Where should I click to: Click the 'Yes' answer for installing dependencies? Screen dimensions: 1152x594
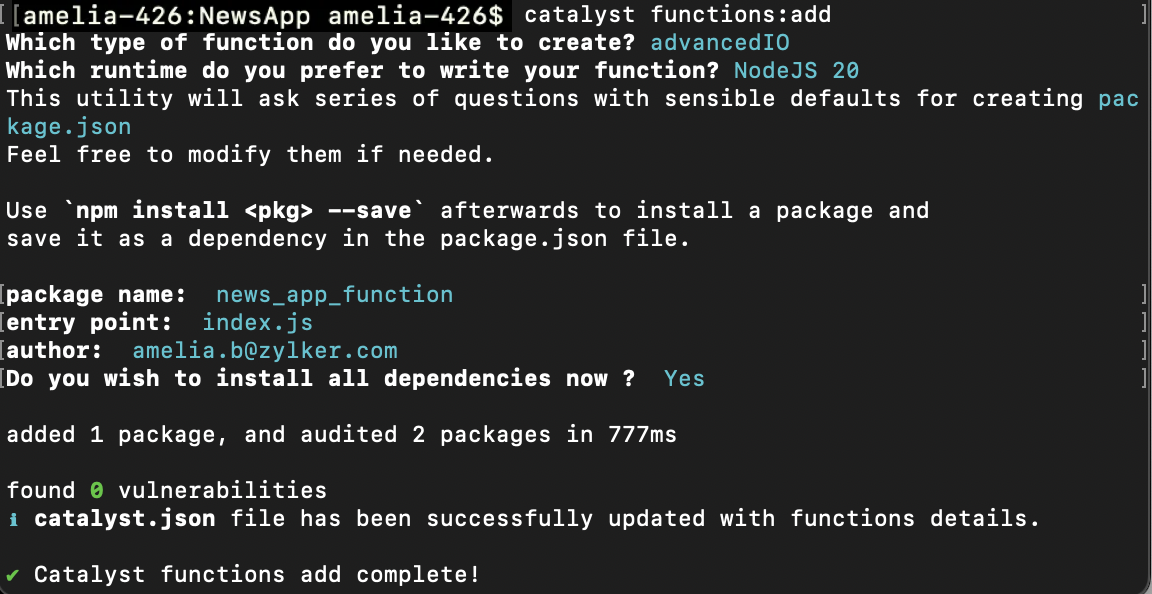coord(684,379)
